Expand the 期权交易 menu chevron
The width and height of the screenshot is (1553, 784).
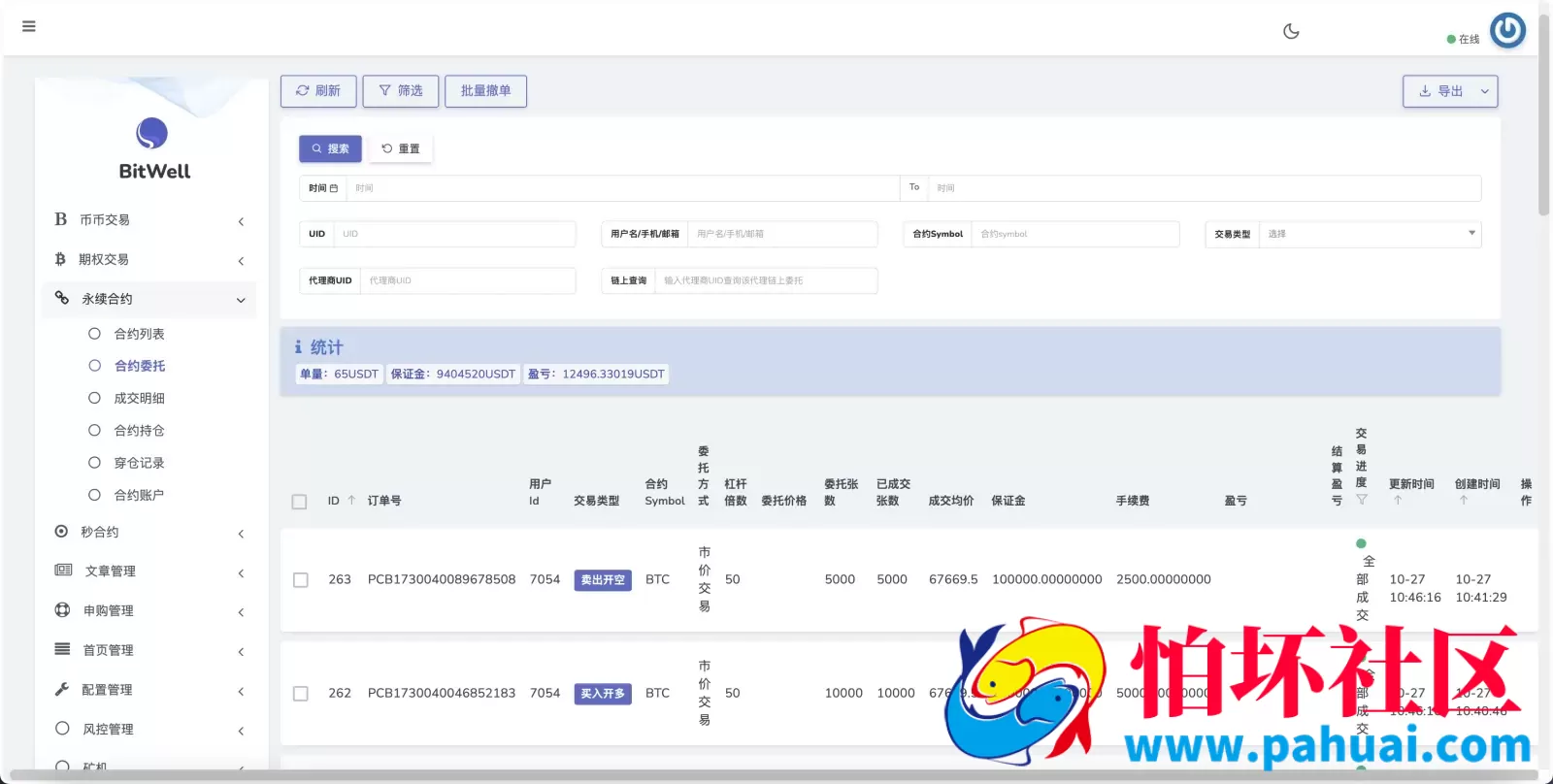click(x=241, y=261)
